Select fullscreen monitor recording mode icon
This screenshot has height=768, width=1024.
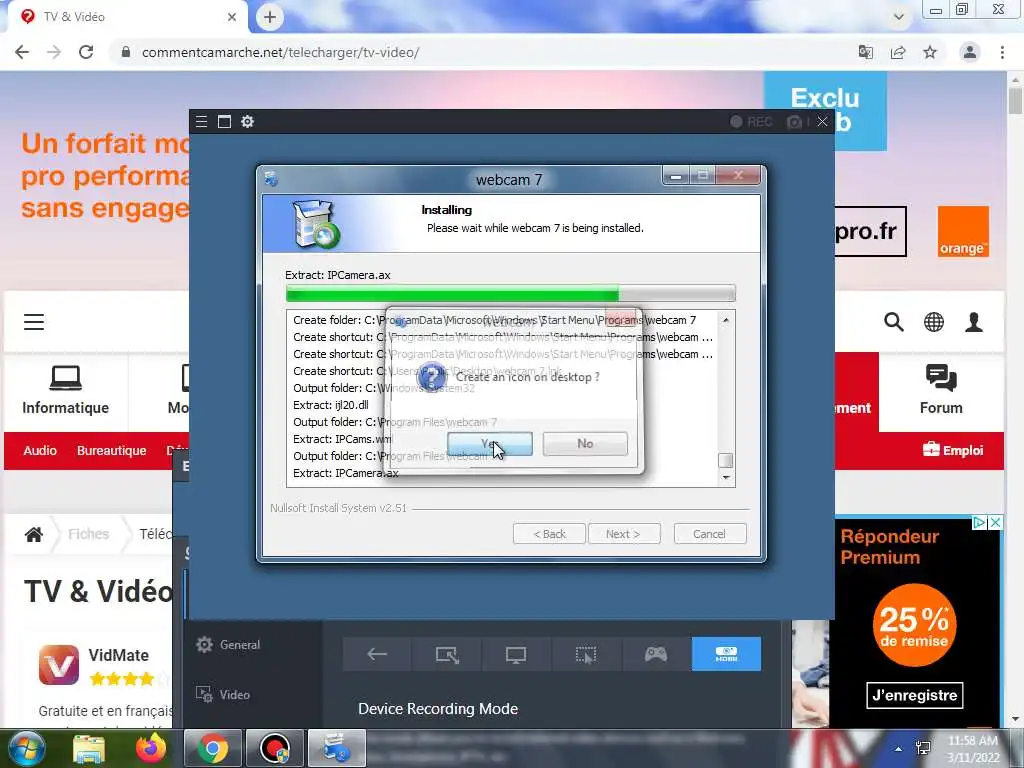pos(516,654)
